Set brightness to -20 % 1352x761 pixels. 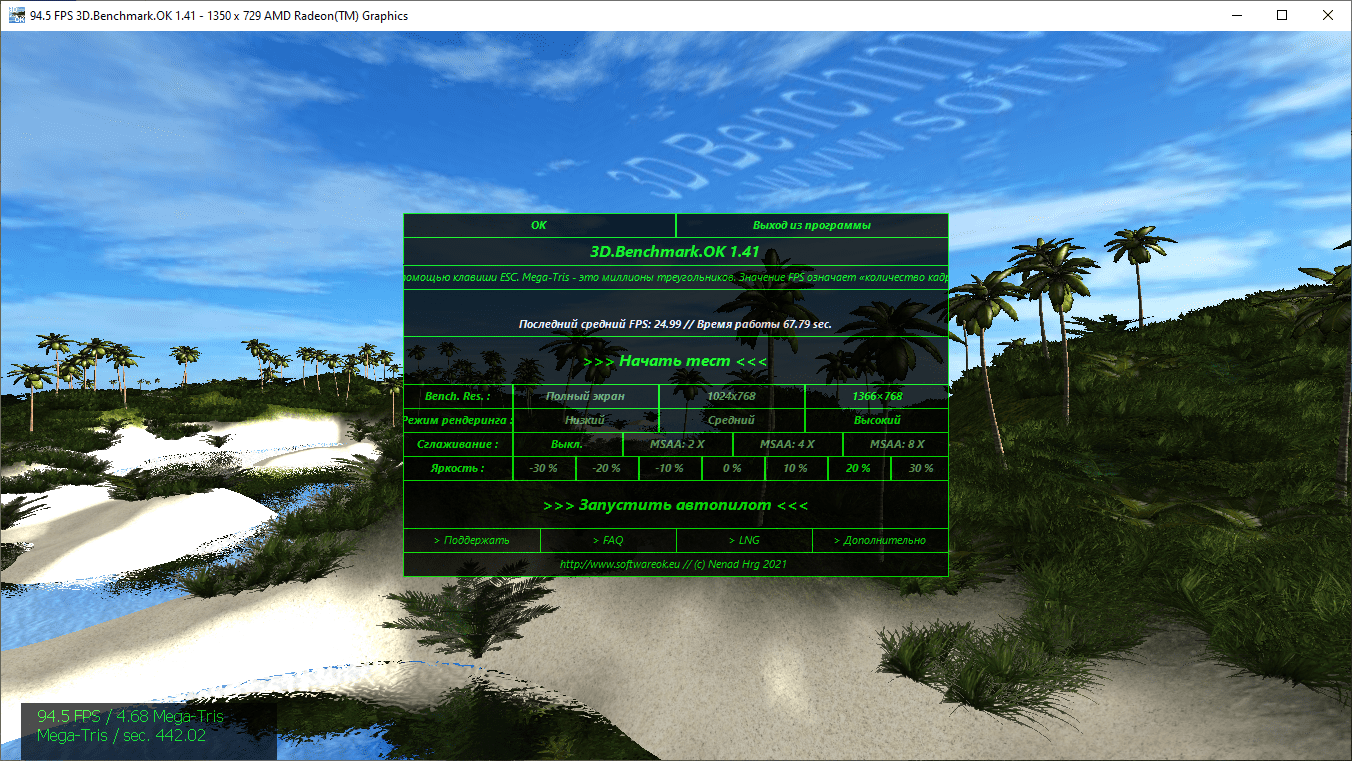(x=607, y=468)
